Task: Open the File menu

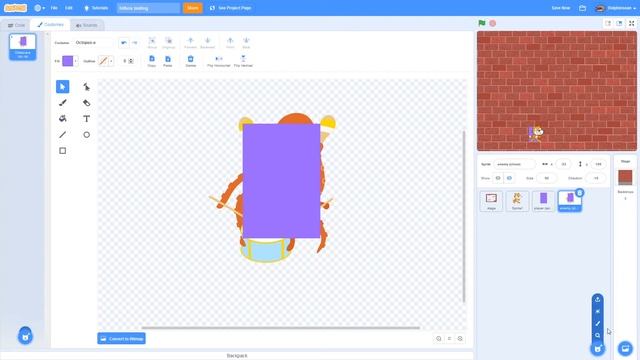Action: pos(54,8)
